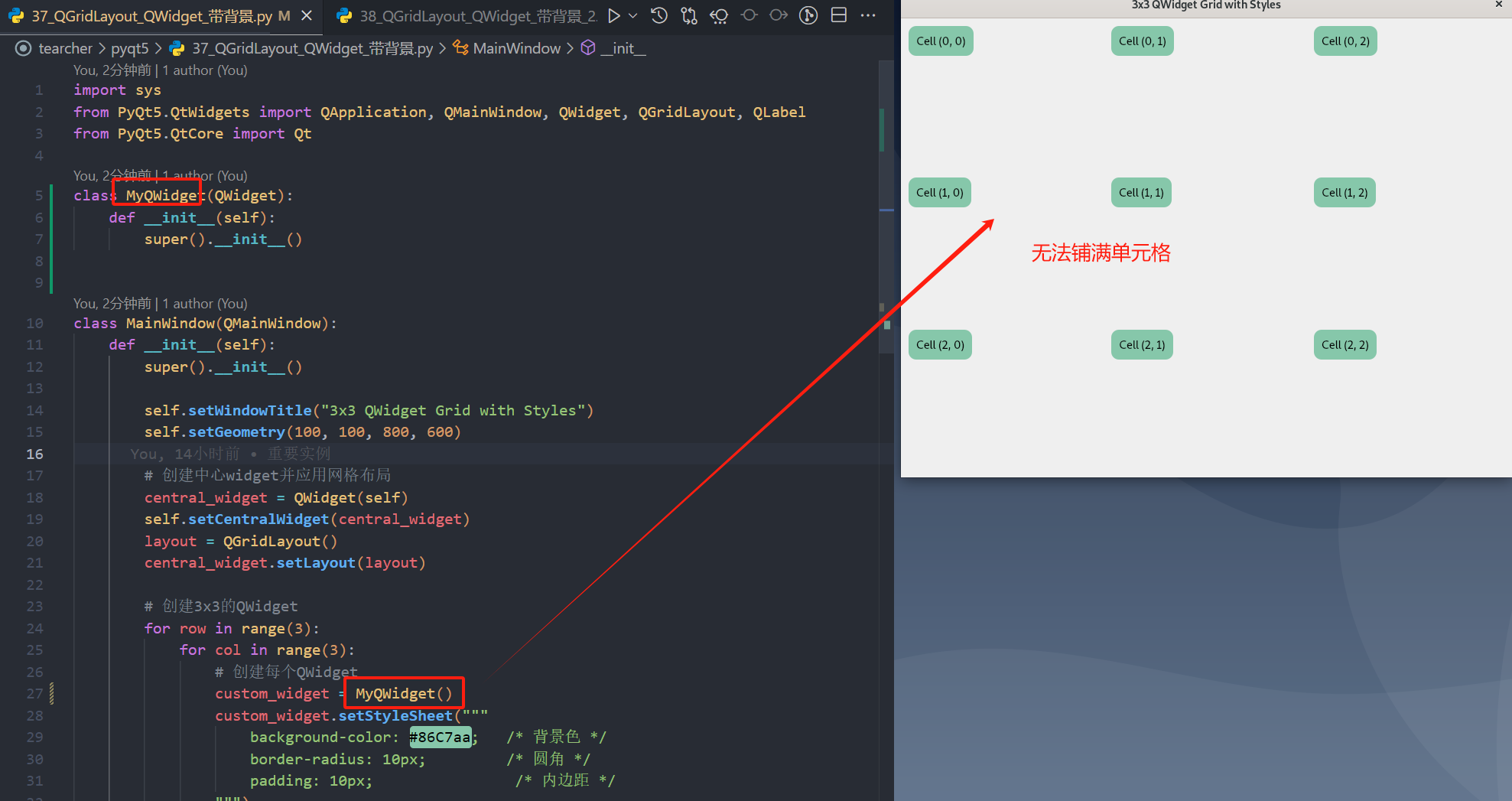Click the Git graph circle icon
The height and width of the screenshot is (801, 1512).
pos(808,15)
